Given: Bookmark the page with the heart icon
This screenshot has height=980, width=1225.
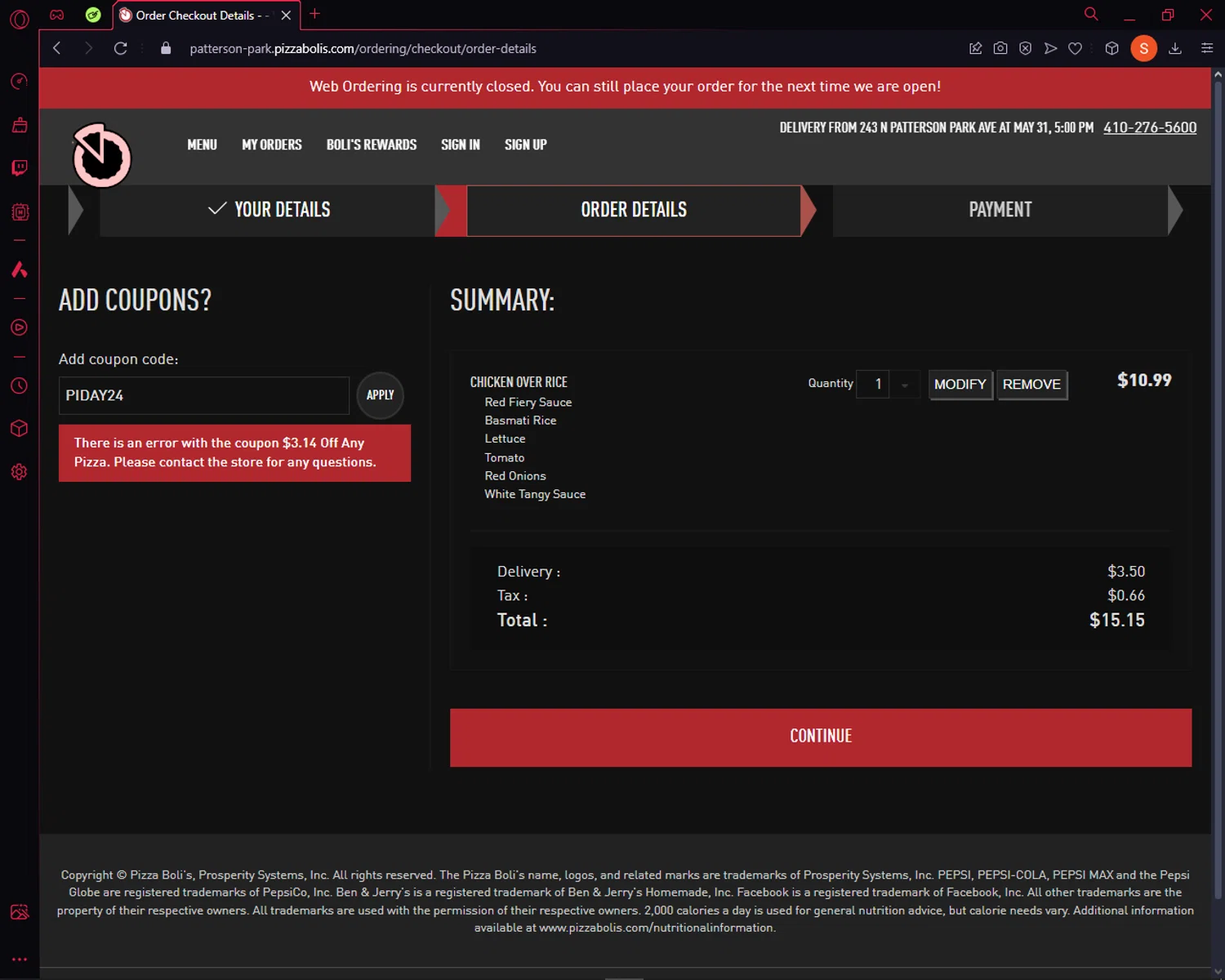Looking at the screenshot, I should click(1076, 48).
